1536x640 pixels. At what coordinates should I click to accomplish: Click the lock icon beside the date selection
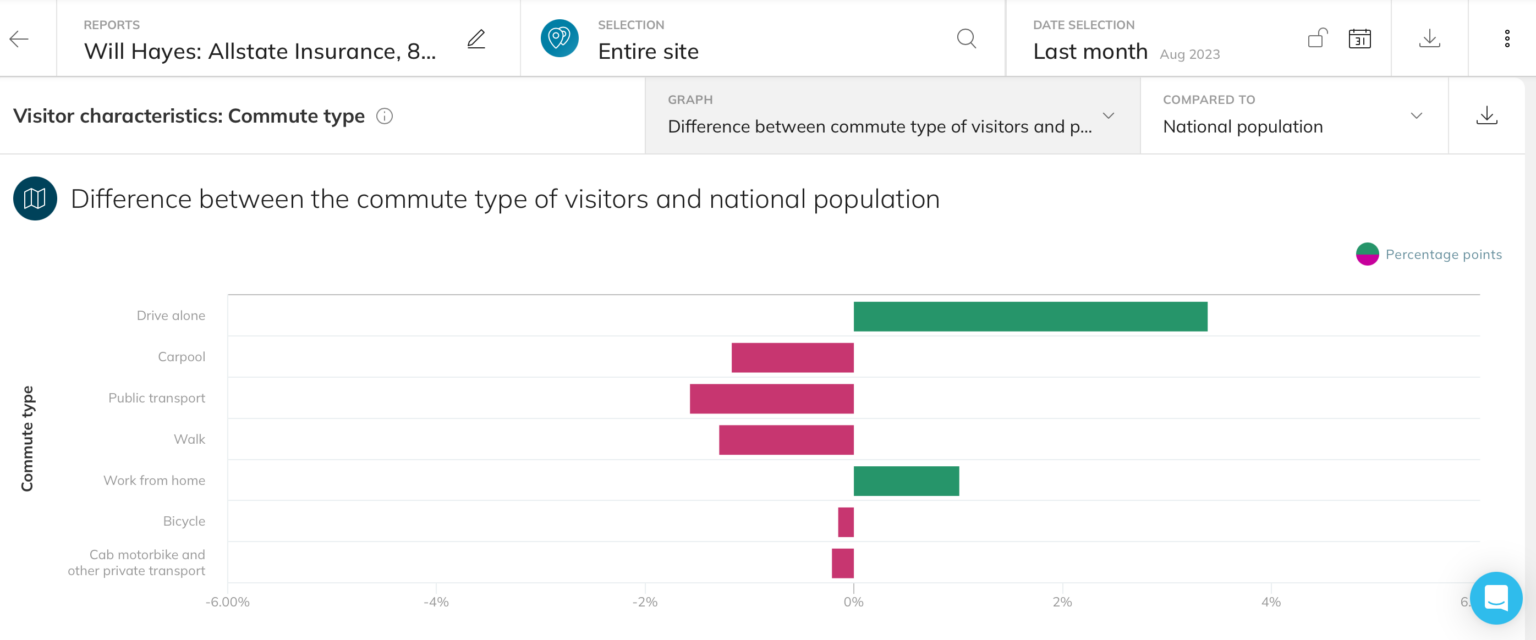pos(1317,37)
